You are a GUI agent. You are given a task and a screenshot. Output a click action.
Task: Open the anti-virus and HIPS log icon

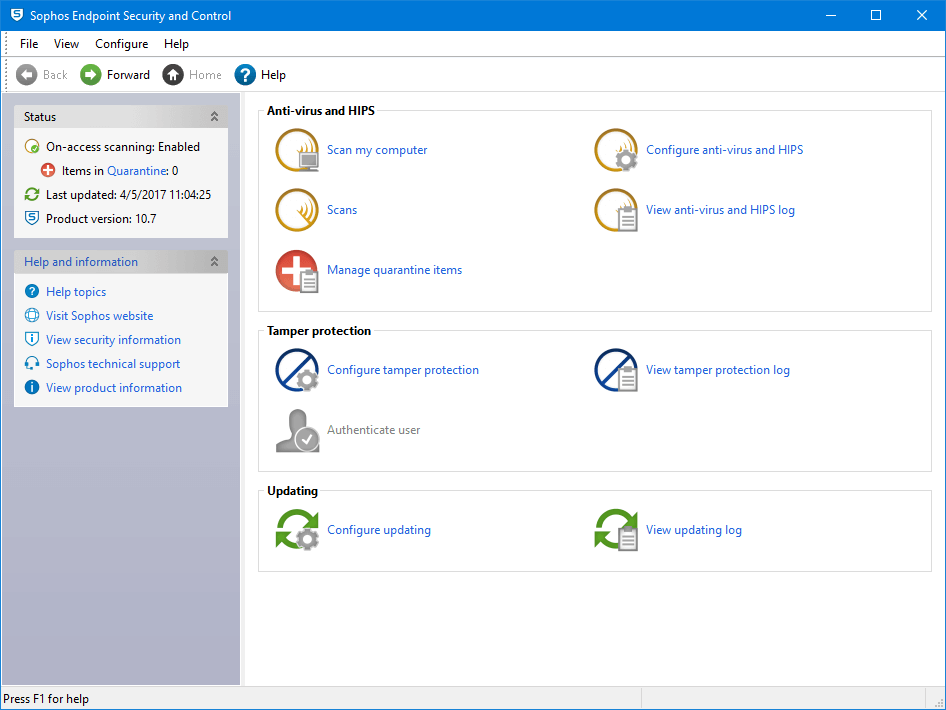(x=616, y=210)
